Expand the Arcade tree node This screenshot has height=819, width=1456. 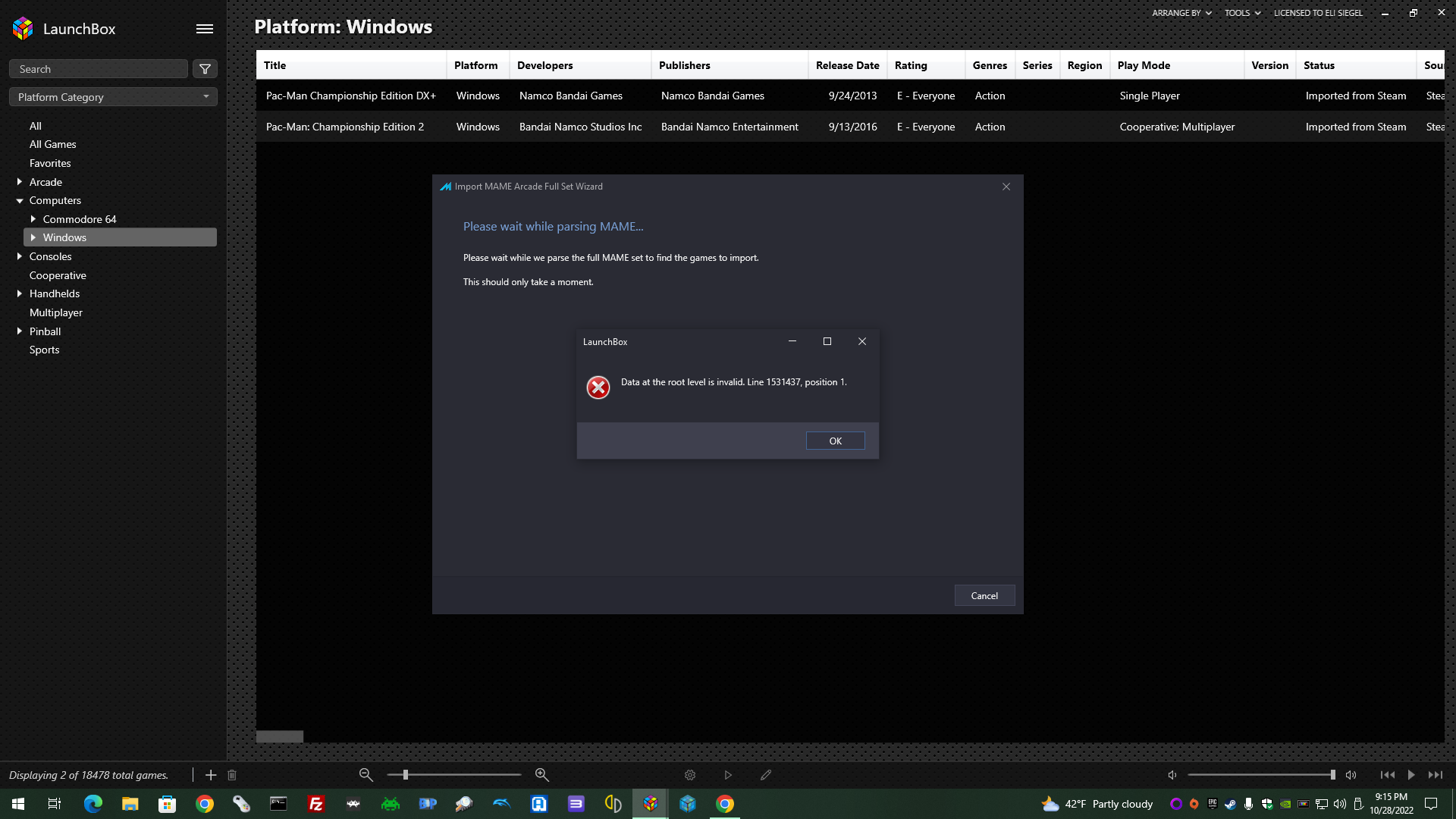(x=20, y=182)
